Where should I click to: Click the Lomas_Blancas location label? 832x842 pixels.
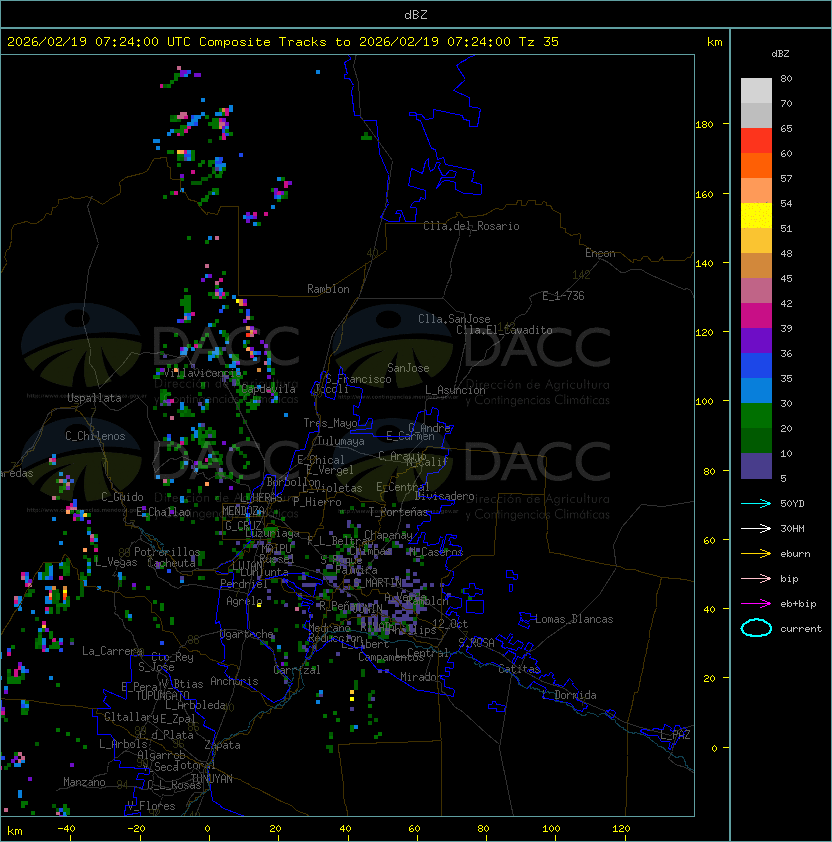pyautogui.click(x=574, y=619)
